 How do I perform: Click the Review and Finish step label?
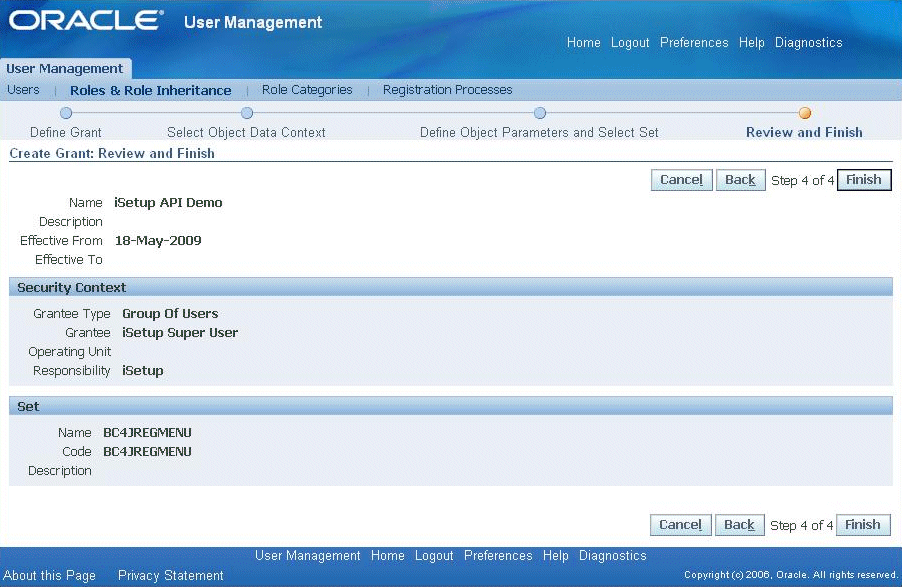(804, 132)
